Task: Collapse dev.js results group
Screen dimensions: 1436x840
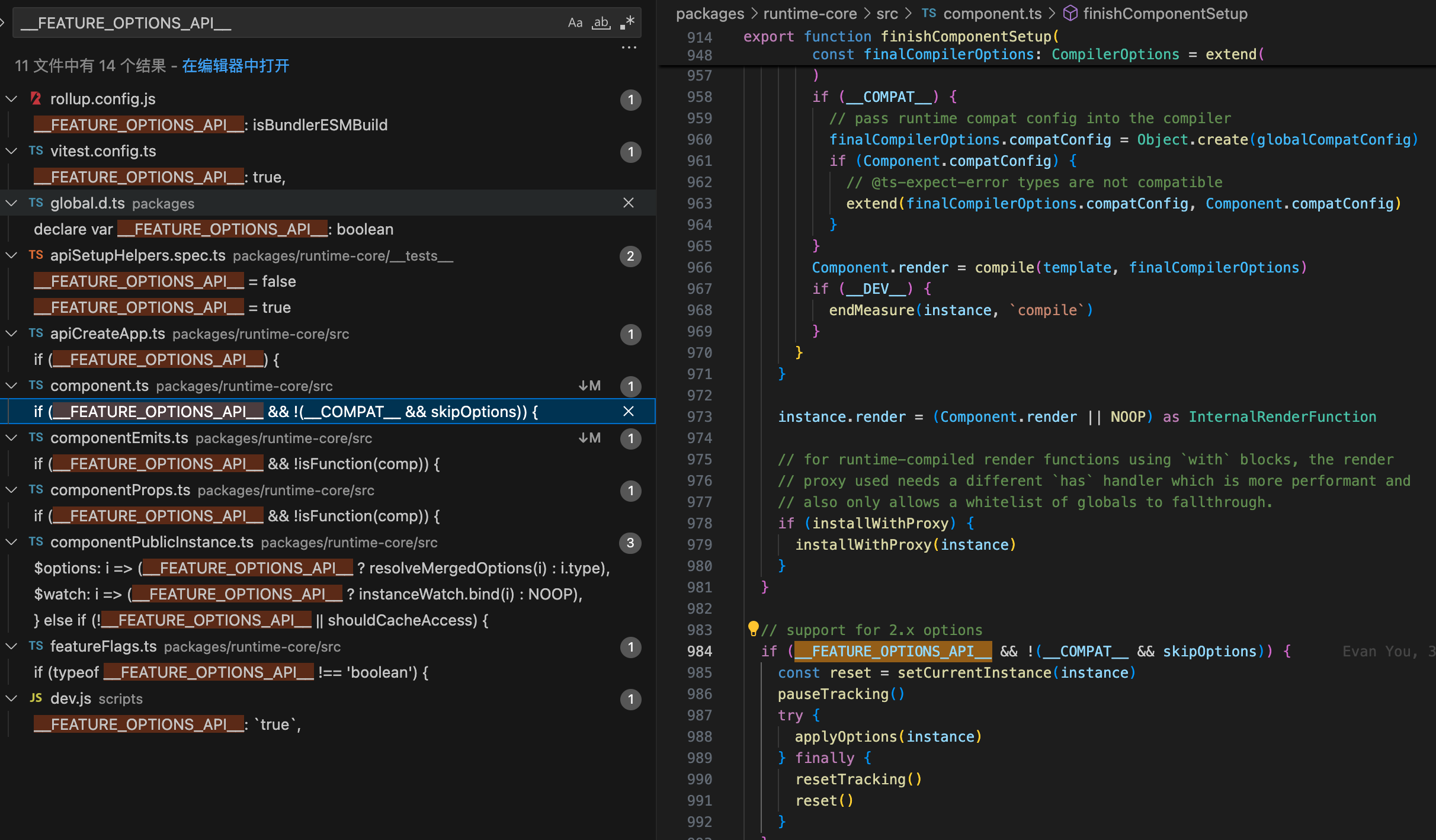Action: [x=11, y=698]
